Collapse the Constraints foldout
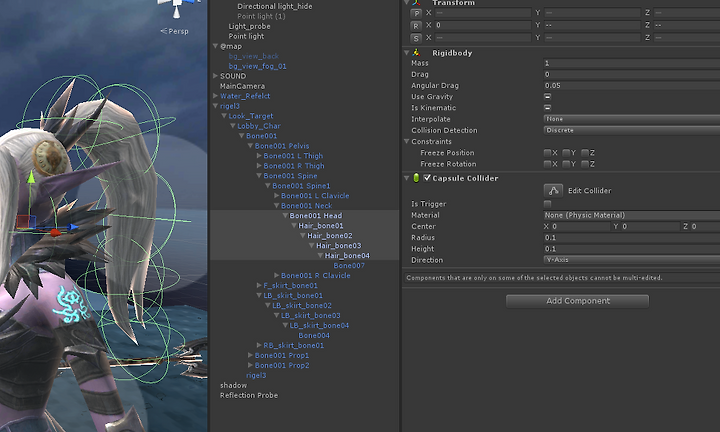 coord(406,141)
